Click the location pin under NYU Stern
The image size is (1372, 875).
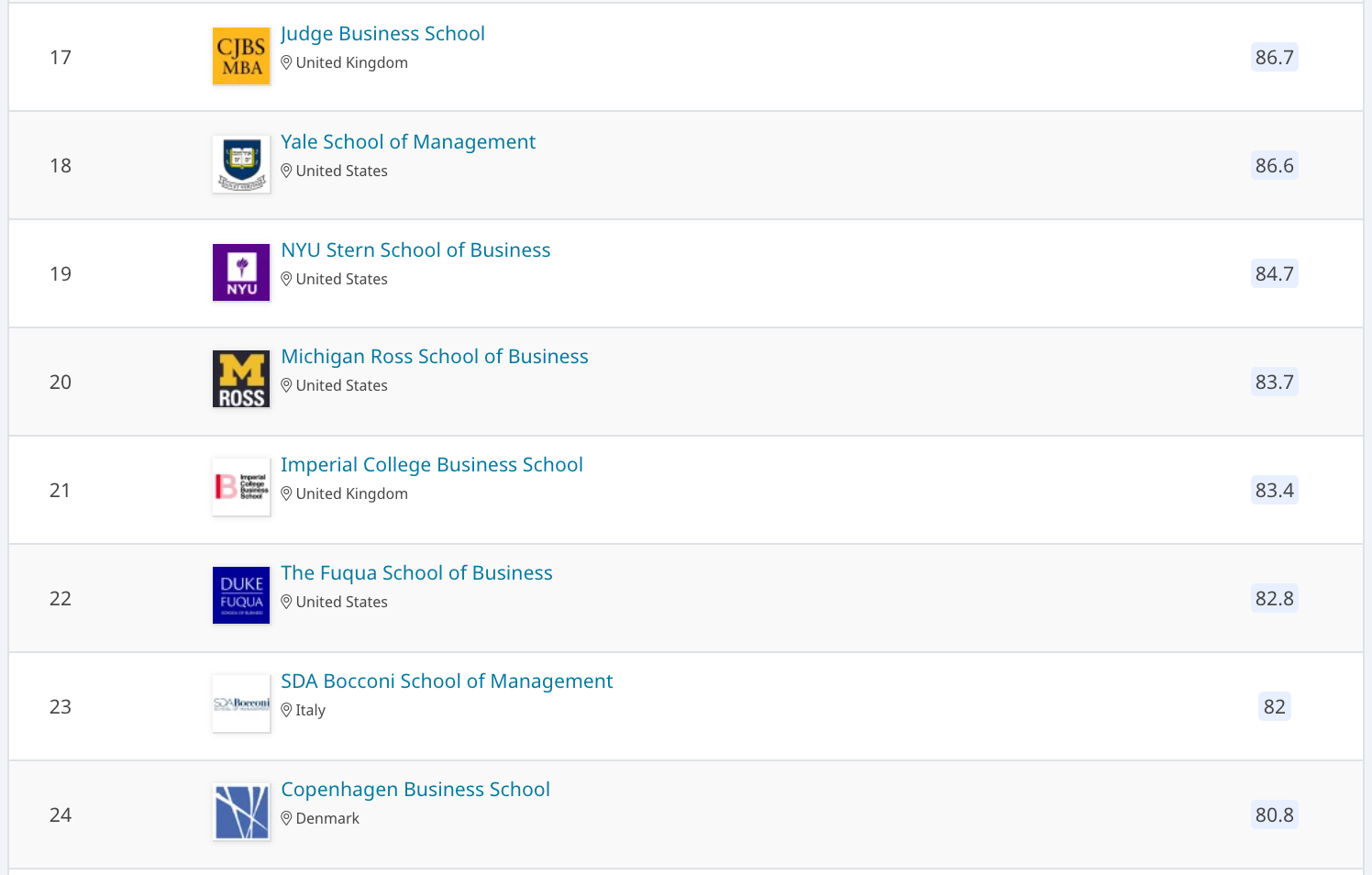[286, 279]
